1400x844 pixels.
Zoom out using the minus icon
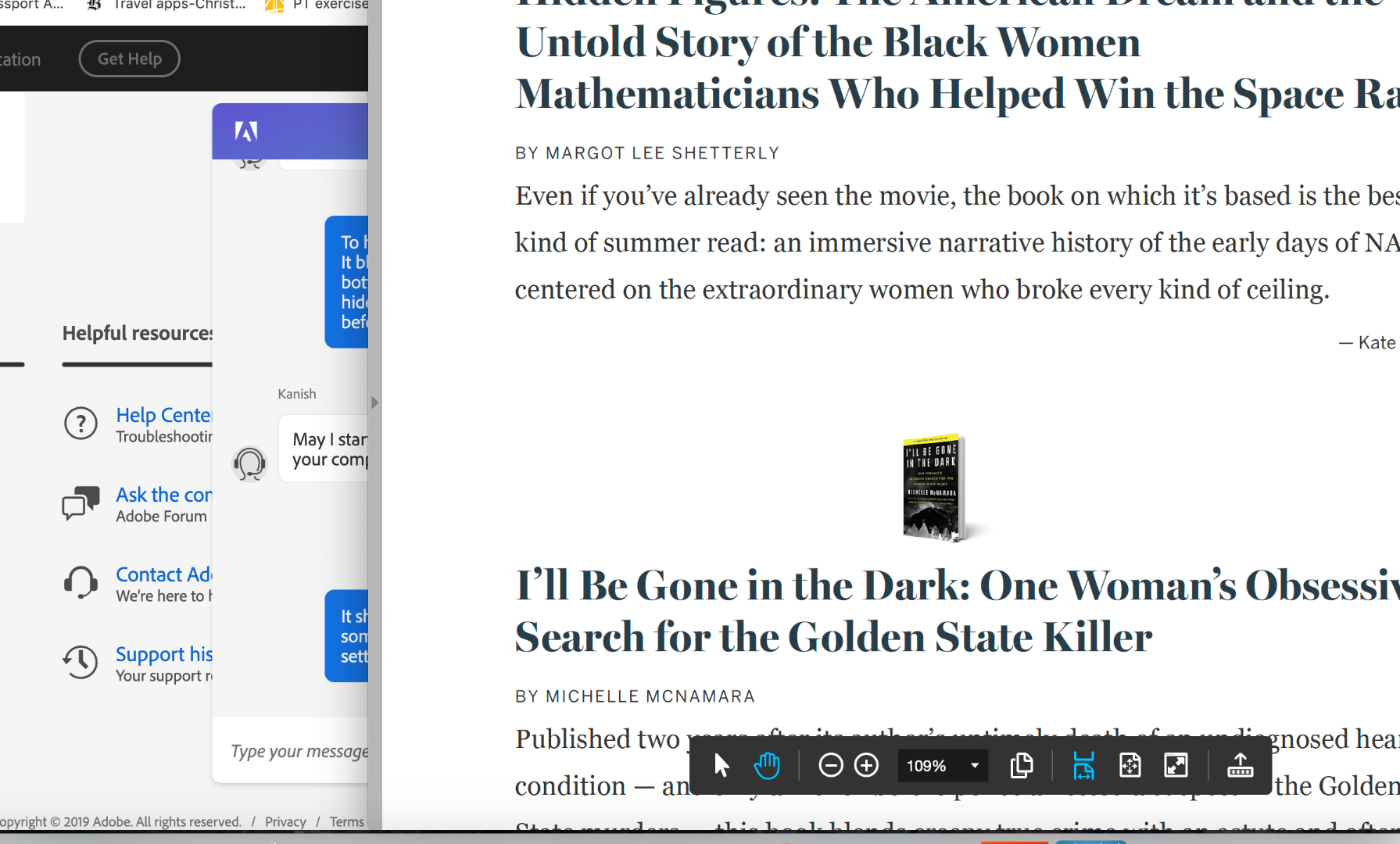tap(830, 766)
